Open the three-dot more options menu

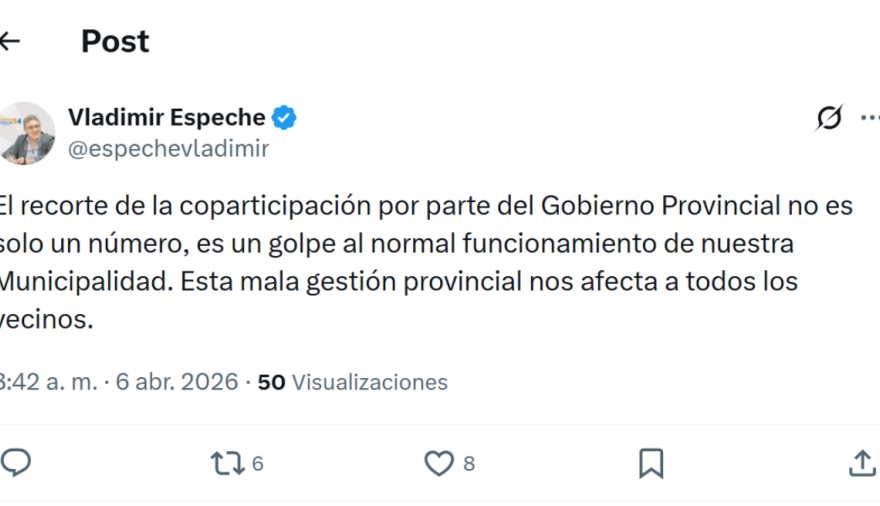870,118
